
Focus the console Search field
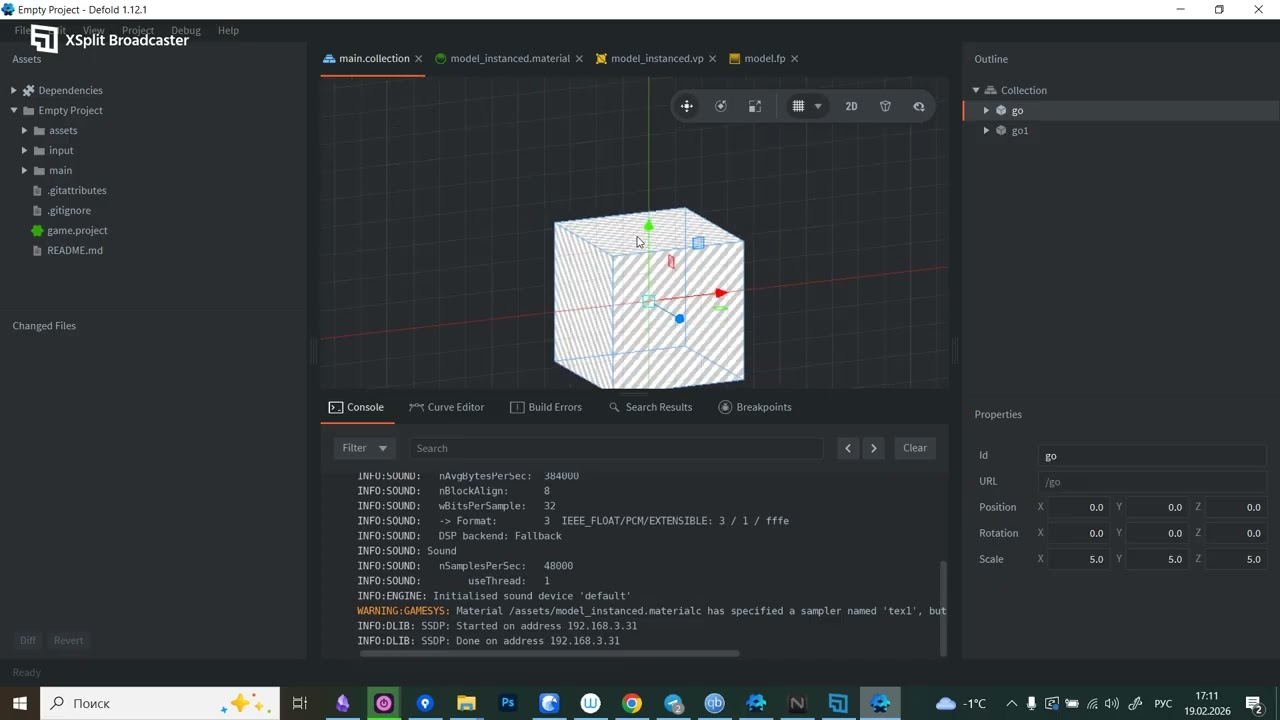[x=615, y=448]
